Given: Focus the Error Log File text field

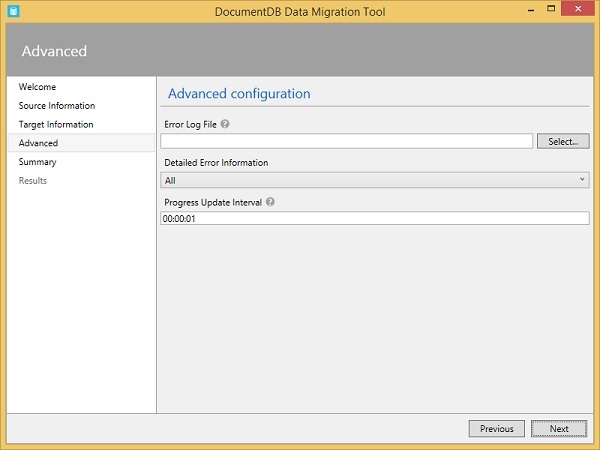Looking at the screenshot, I should point(346,142).
